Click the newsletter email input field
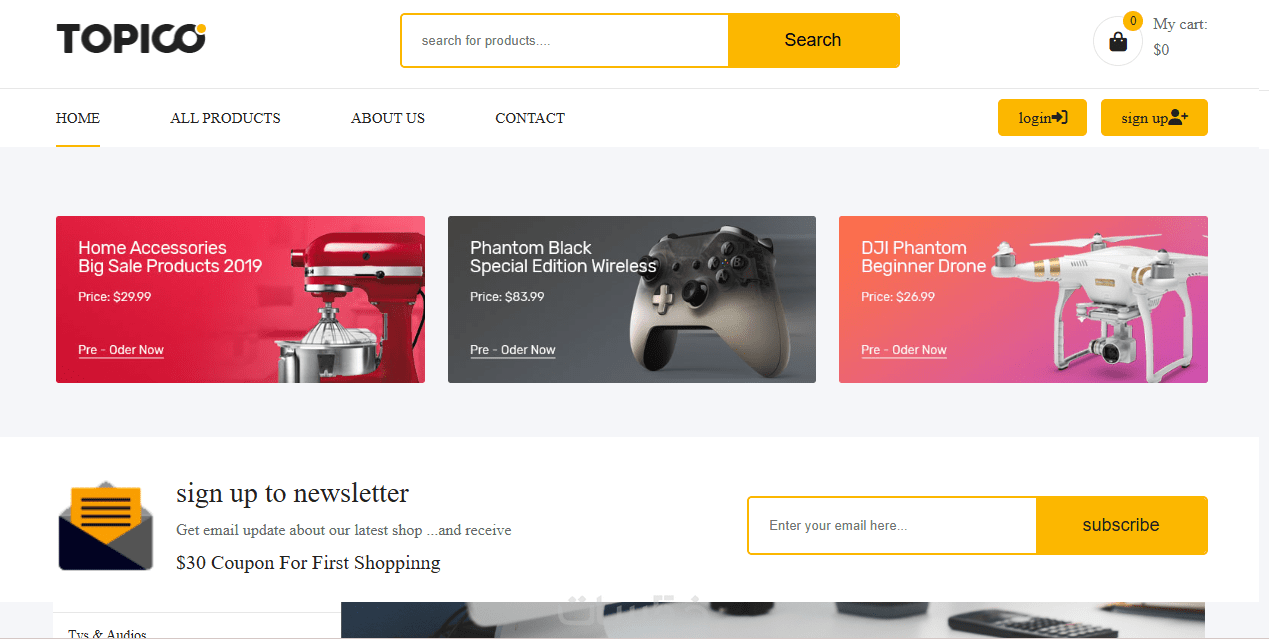This screenshot has width=1269, height=639. pos(892,525)
